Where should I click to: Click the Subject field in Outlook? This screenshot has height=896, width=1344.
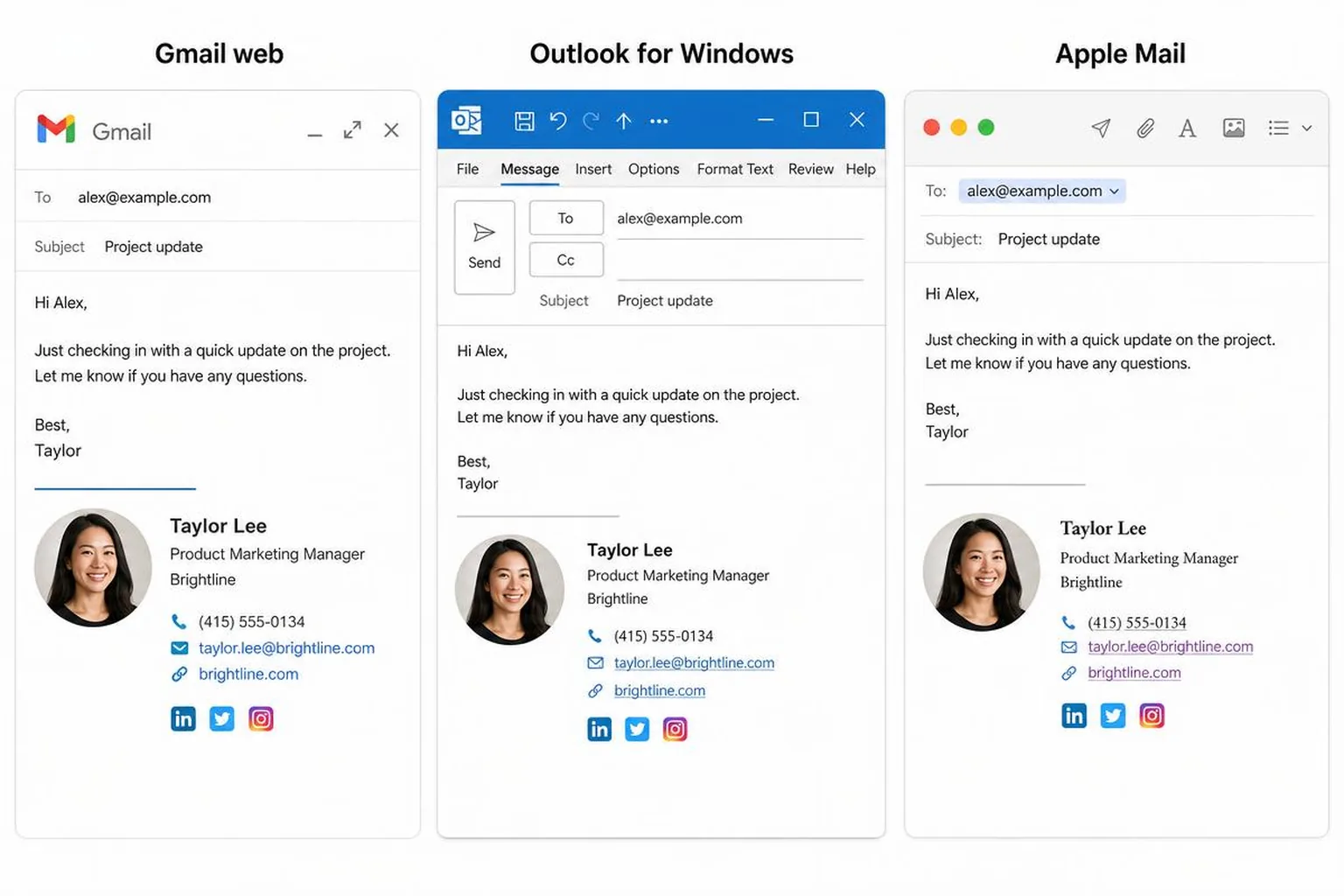pyautogui.click(x=740, y=300)
